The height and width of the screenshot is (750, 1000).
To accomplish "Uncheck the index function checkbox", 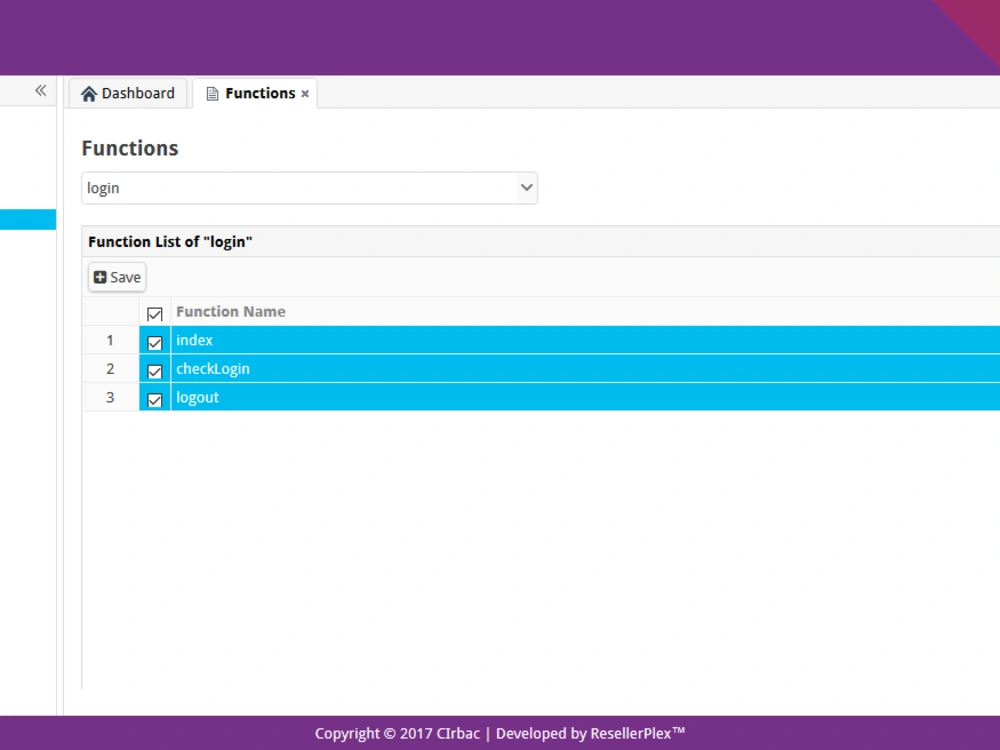I will coord(155,341).
